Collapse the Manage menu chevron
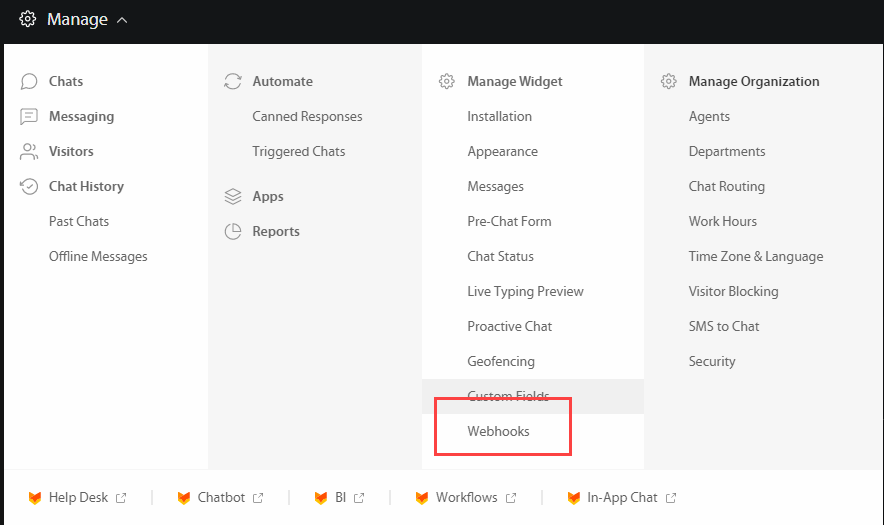Image resolution: width=884 pixels, height=525 pixels. [122, 20]
